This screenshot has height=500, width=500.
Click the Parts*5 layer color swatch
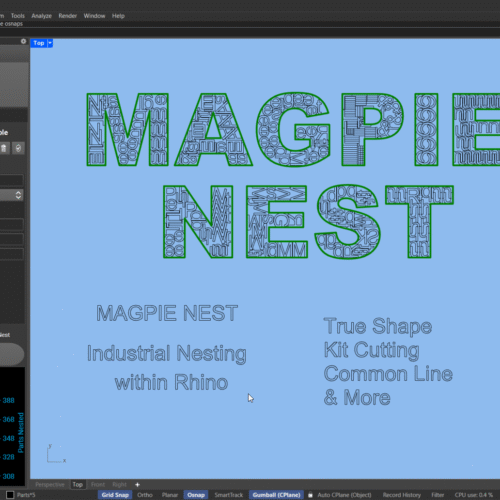[10, 495]
